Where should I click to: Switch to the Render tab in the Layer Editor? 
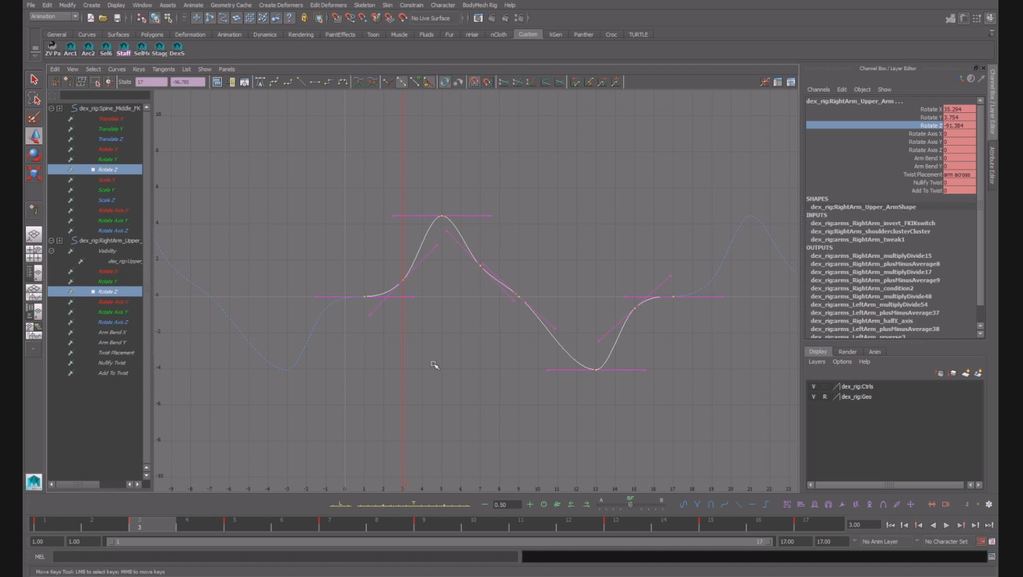click(847, 352)
